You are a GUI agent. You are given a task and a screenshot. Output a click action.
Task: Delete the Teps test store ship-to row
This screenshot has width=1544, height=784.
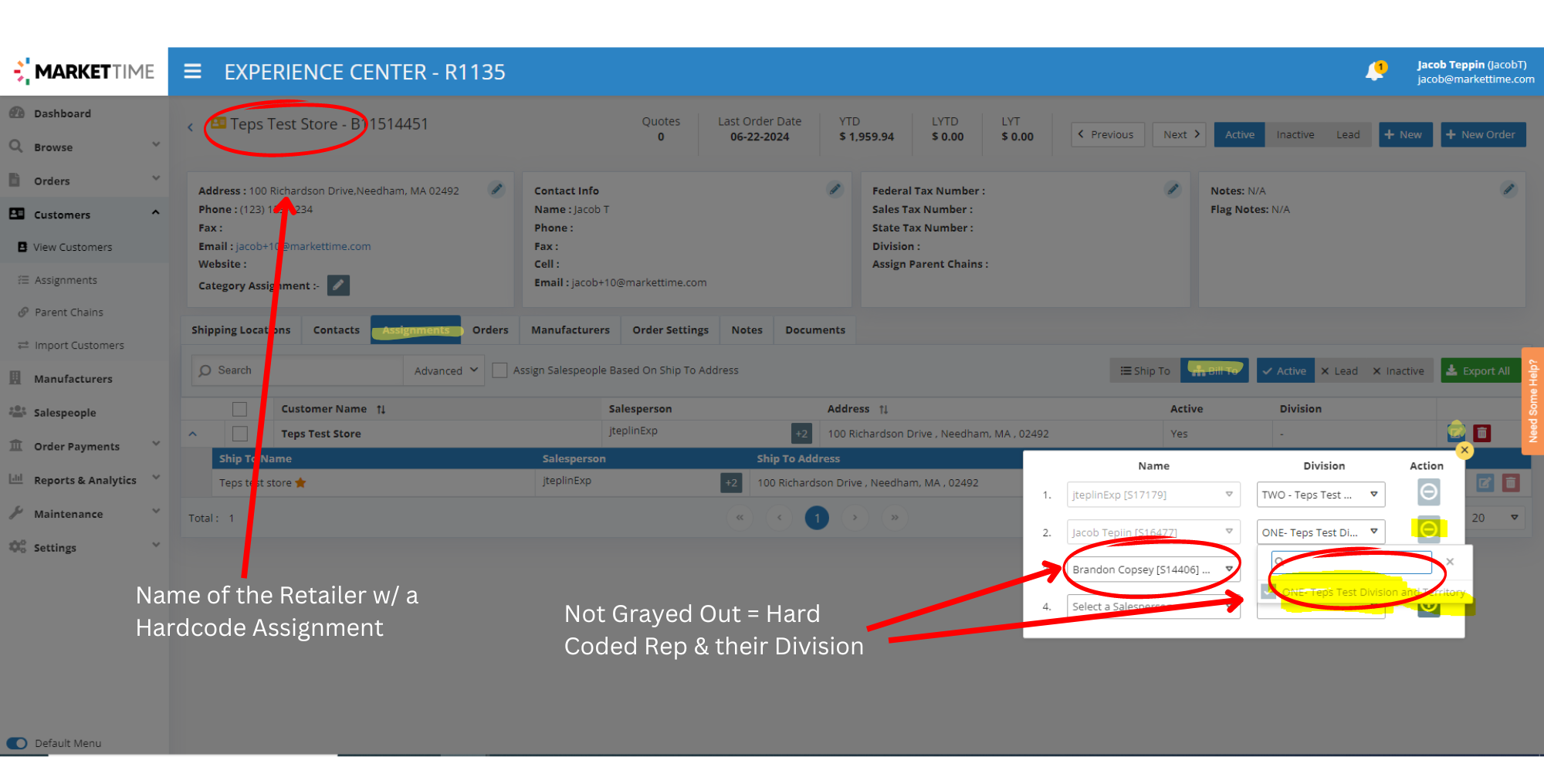coord(1512,482)
